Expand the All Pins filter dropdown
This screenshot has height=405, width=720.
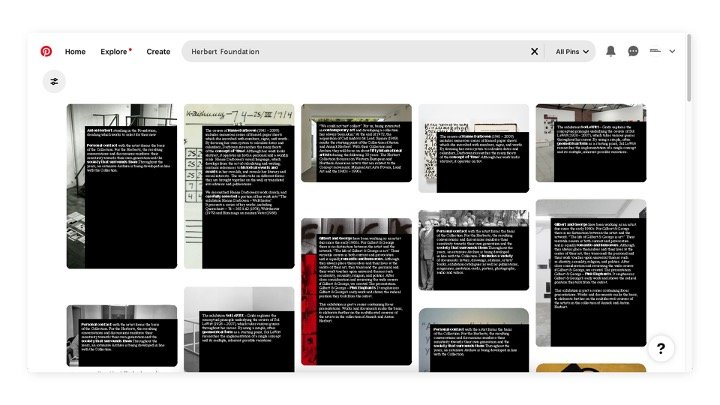tap(572, 52)
